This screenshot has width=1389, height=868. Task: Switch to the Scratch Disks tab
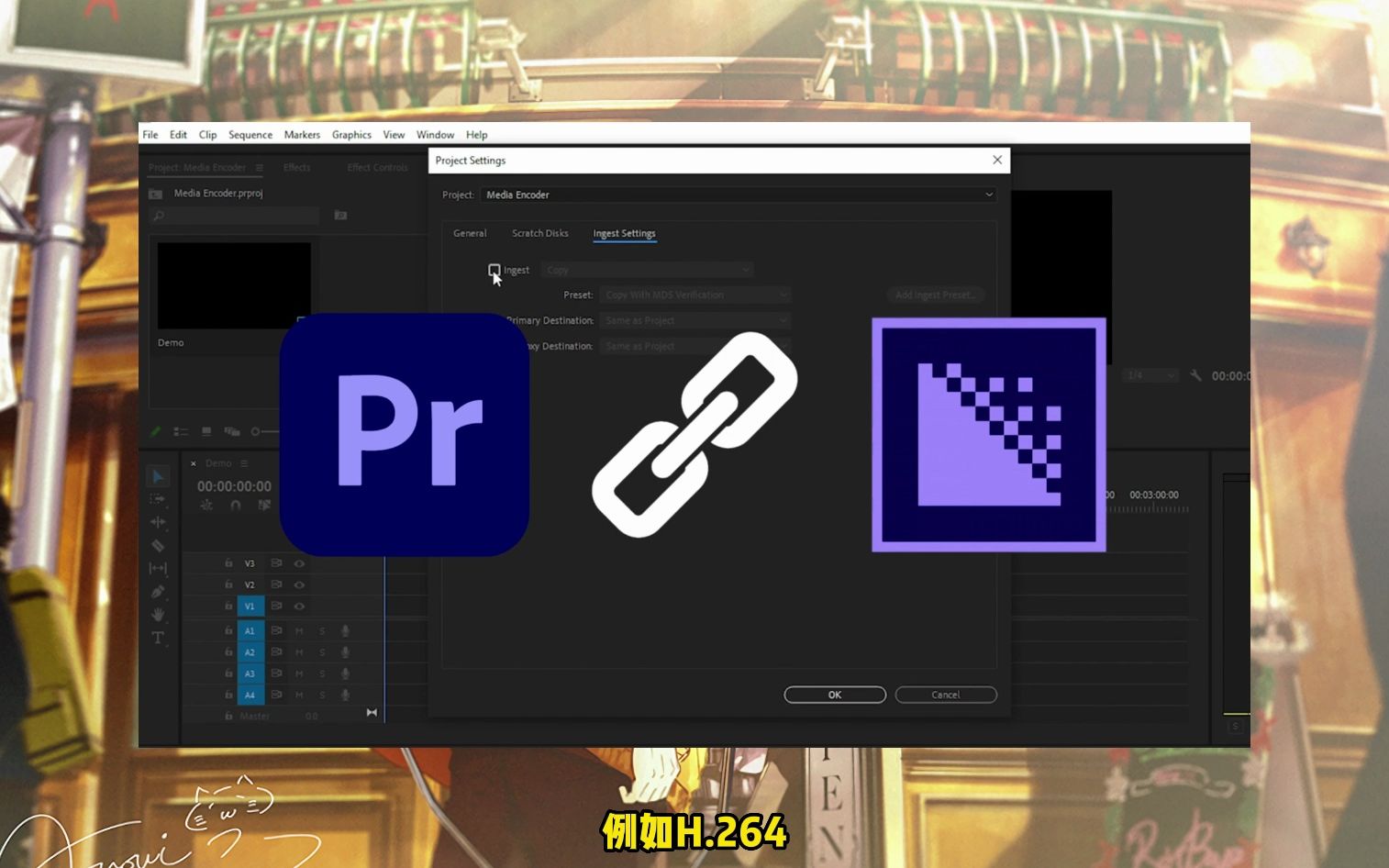(x=540, y=233)
